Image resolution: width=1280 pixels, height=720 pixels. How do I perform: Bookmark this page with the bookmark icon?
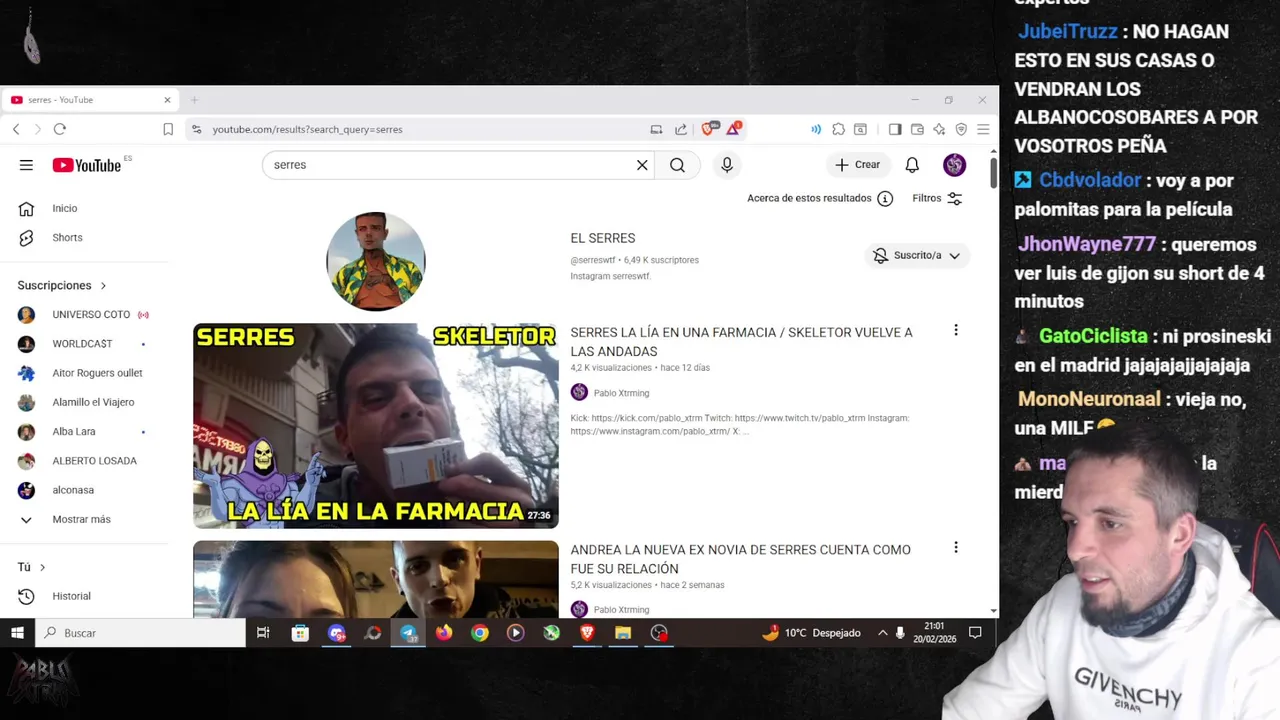(x=168, y=129)
